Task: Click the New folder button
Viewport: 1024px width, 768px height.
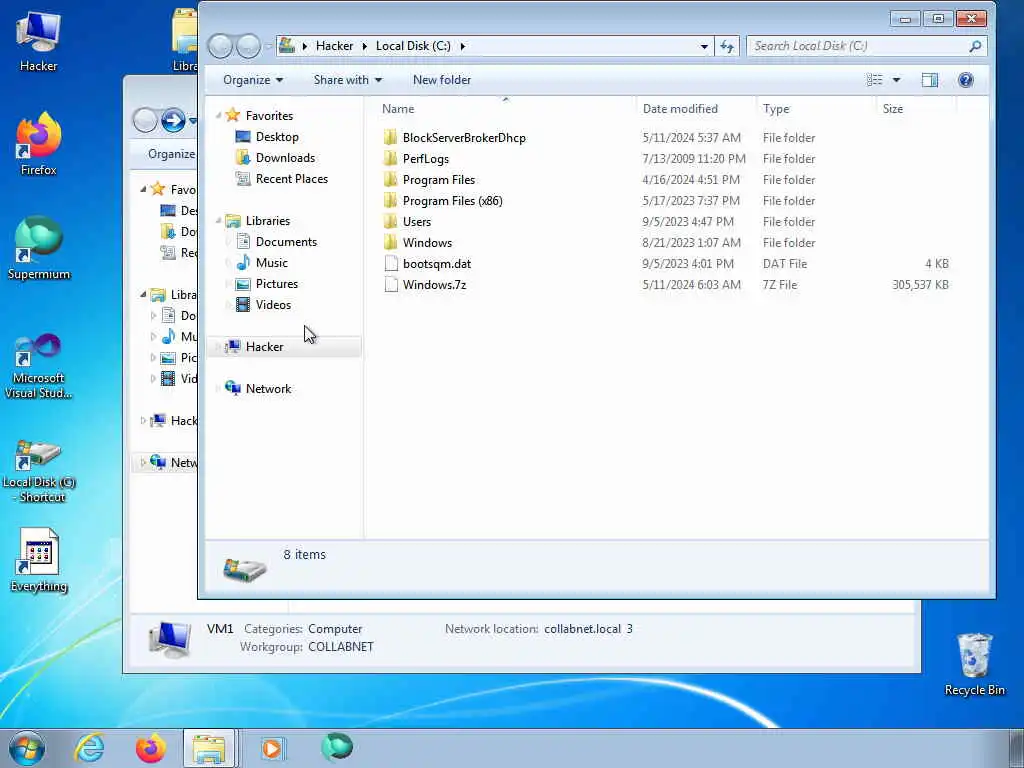Action: point(441,80)
